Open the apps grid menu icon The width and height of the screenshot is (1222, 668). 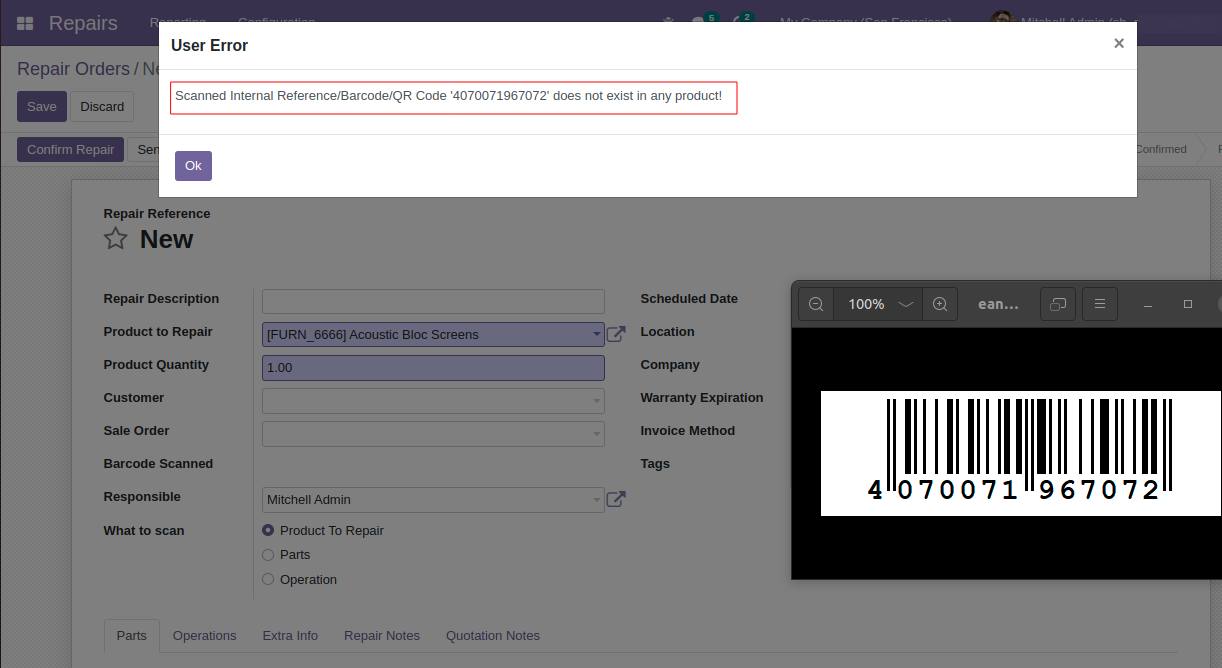coord(25,23)
